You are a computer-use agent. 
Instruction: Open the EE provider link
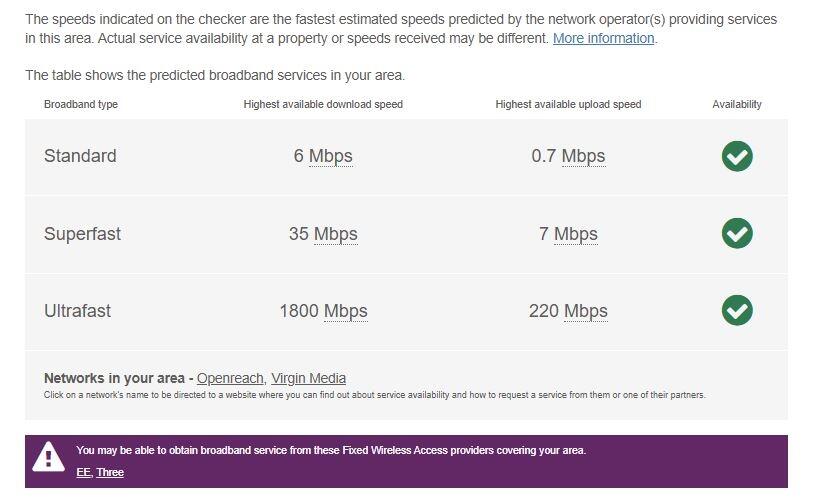pyautogui.click(x=83, y=472)
